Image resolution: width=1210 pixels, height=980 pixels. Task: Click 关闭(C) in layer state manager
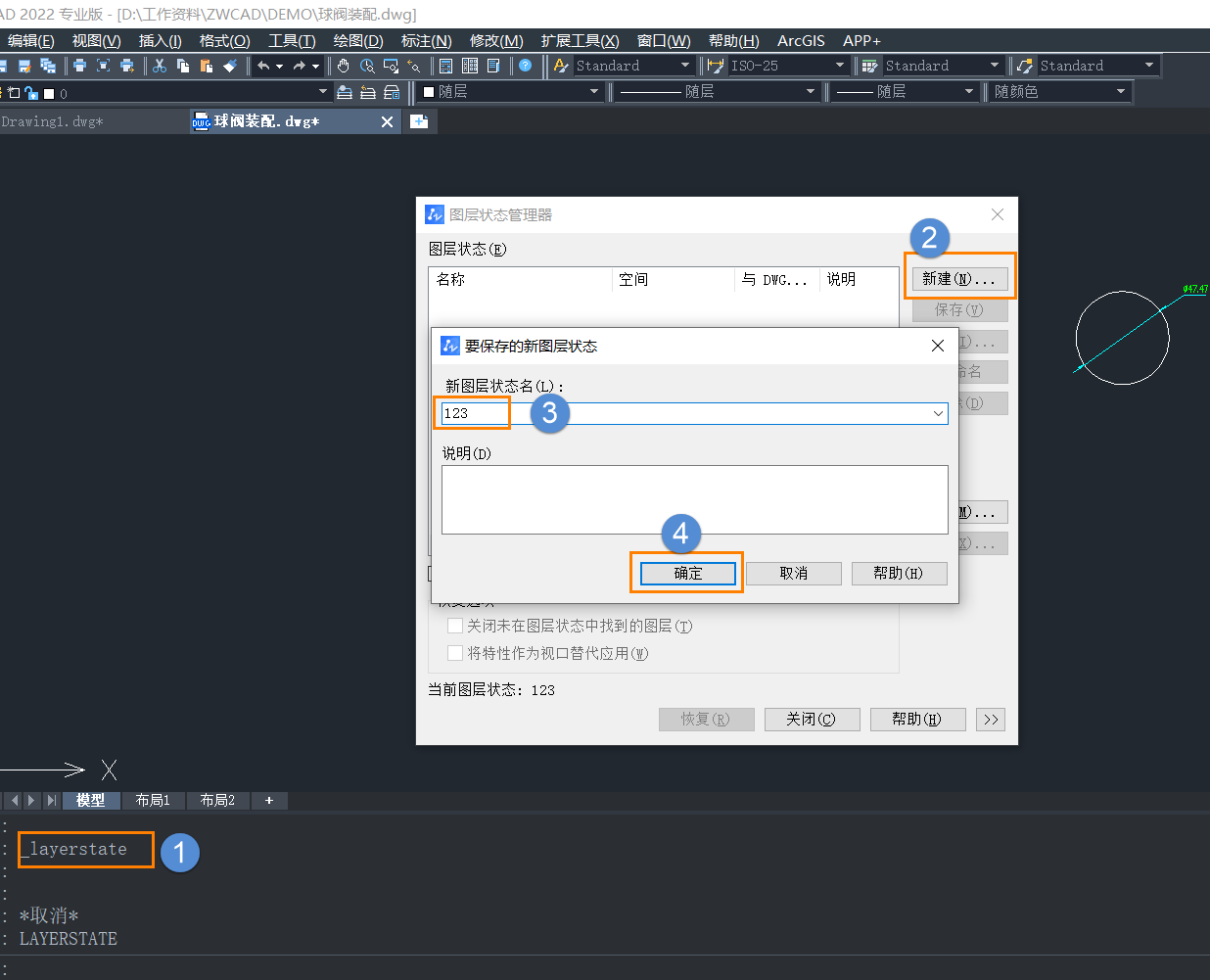pyautogui.click(x=812, y=720)
